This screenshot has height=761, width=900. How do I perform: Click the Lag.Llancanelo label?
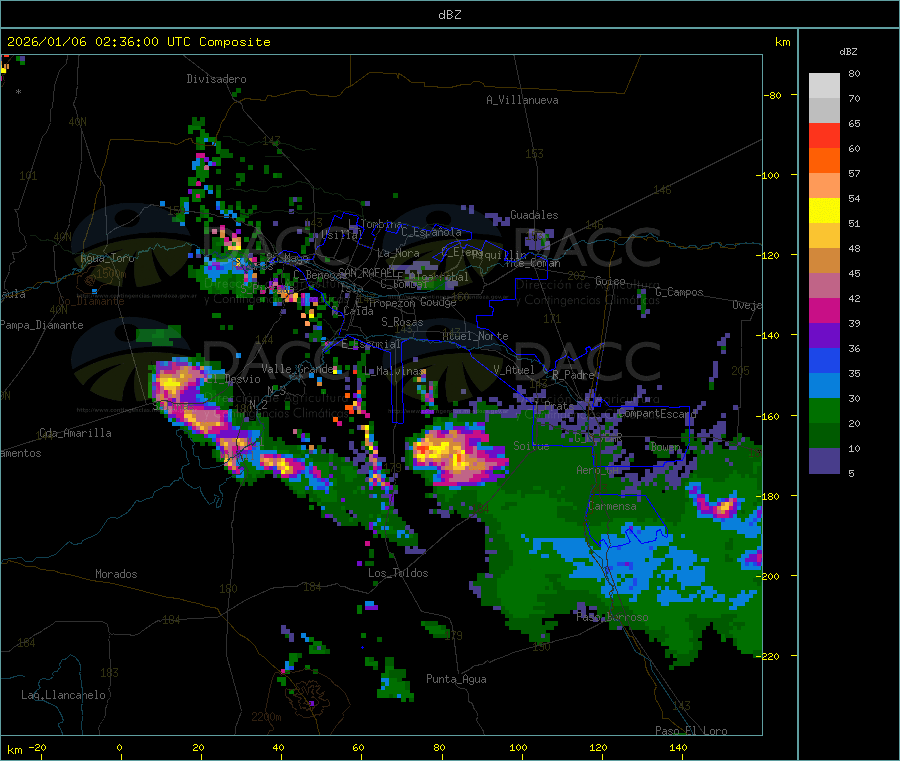coord(63,695)
